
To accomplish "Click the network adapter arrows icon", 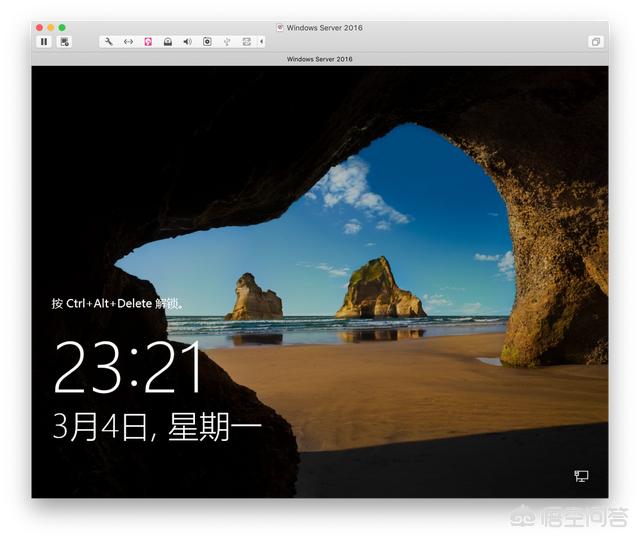I will click(128, 42).
